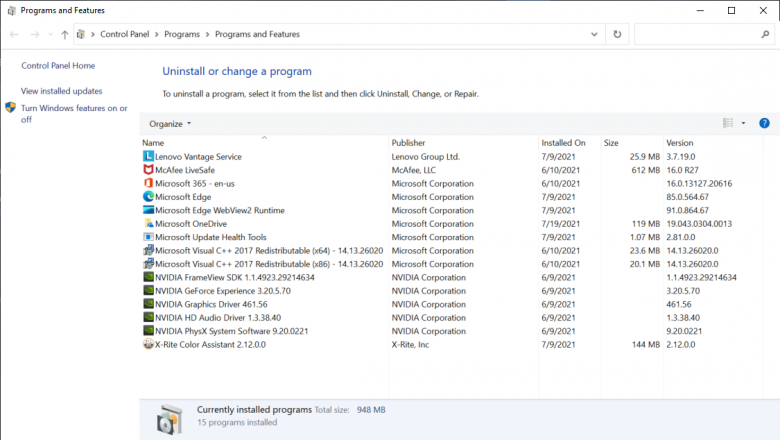Select the Microsoft Edge browser icon
Viewport: 780px width, 440px height.
[x=148, y=197]
